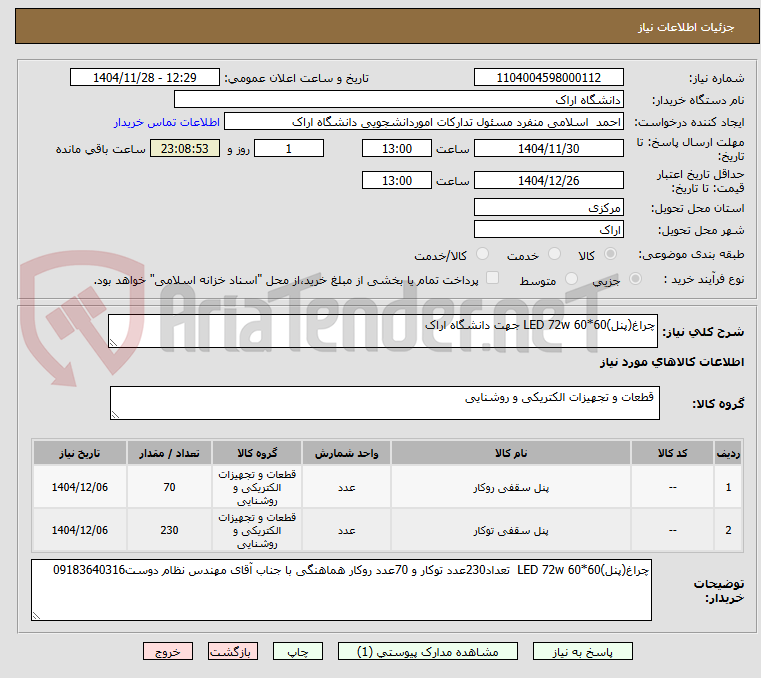761x678 pixels.
Task: Click the بازگشت back button
Action: 233,651
